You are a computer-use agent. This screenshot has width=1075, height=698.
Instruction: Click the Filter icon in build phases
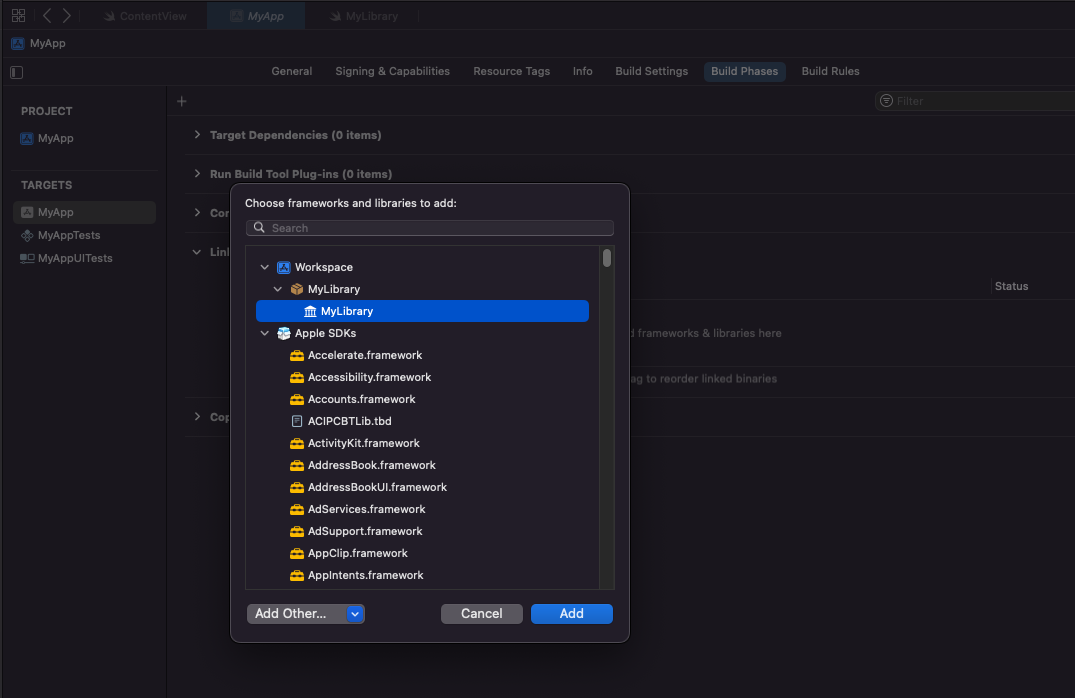886,101
